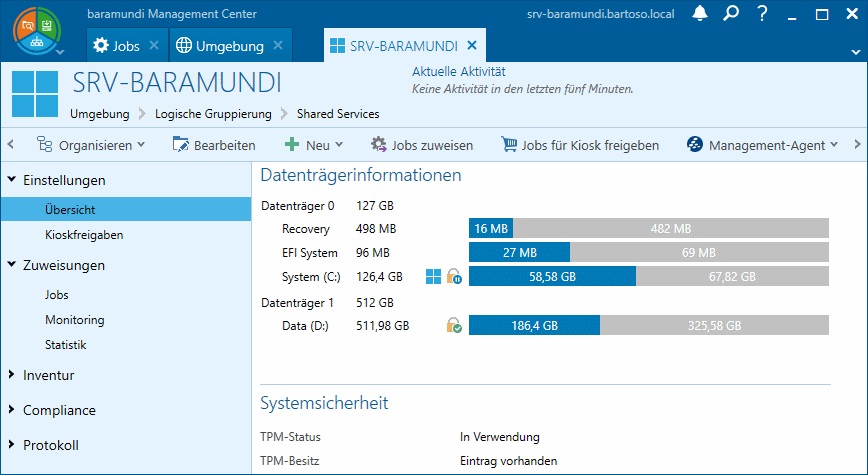Click the large Windows logo of SRV-BARAMUNDI
This screenshot has height=475, width=868.
coord(35,94)
